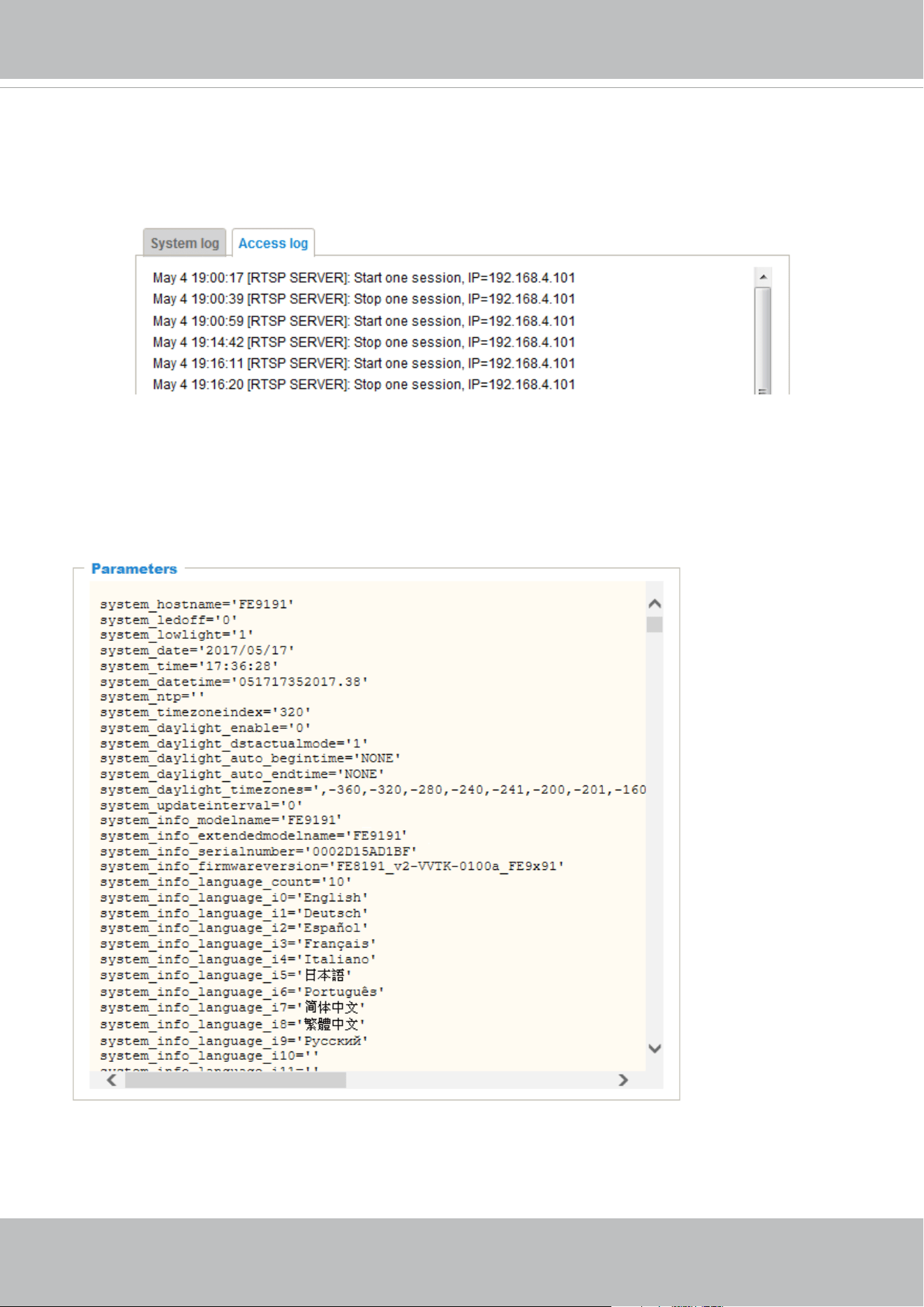The image size is (924, 1307).
Task: Click the system_updateinterval='0' line
Action: [x=201, y=805]
